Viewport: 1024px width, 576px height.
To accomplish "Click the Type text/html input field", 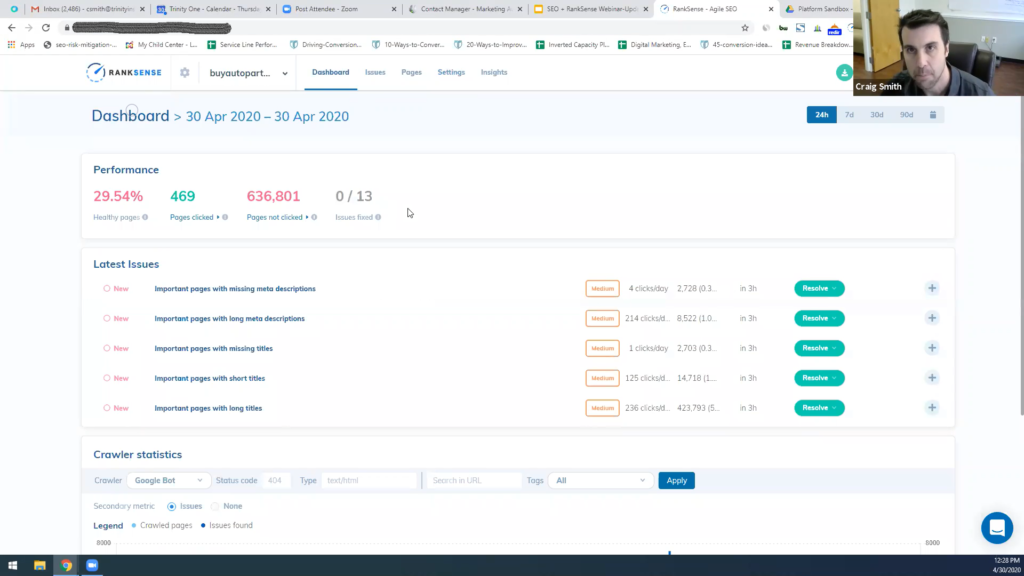I will (x=368, y=481).
